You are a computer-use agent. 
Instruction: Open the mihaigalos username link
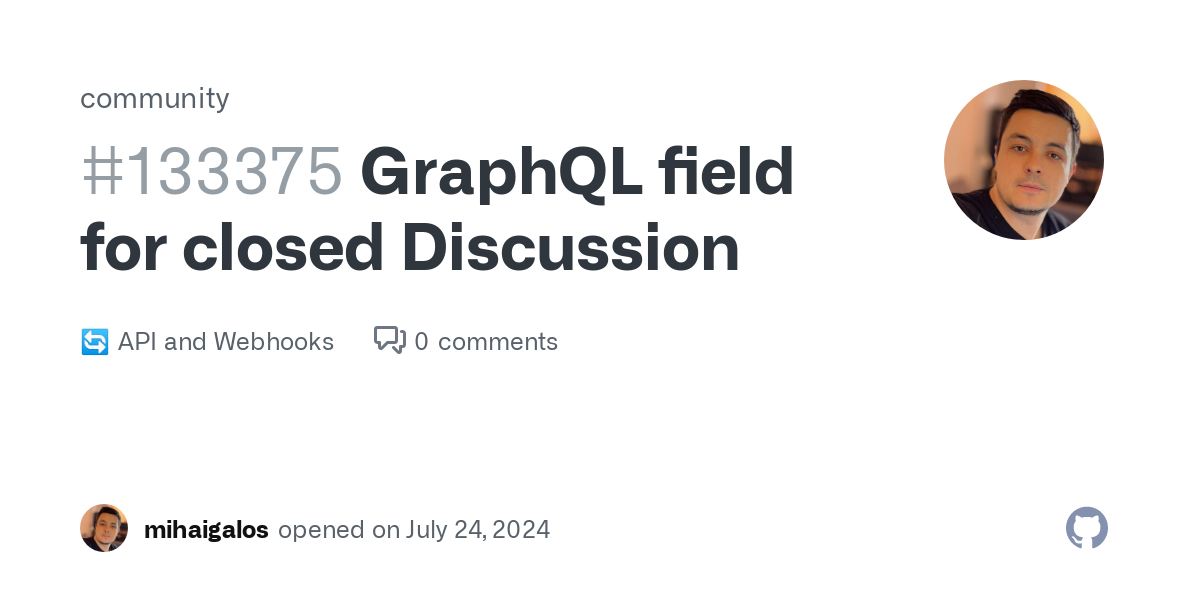[206, 530]
